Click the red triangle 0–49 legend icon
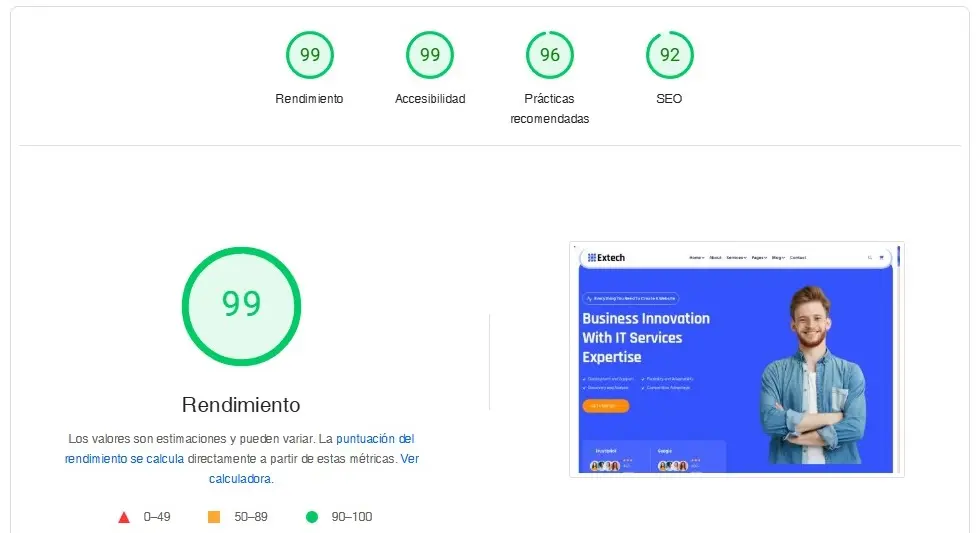 pos(124,517)
